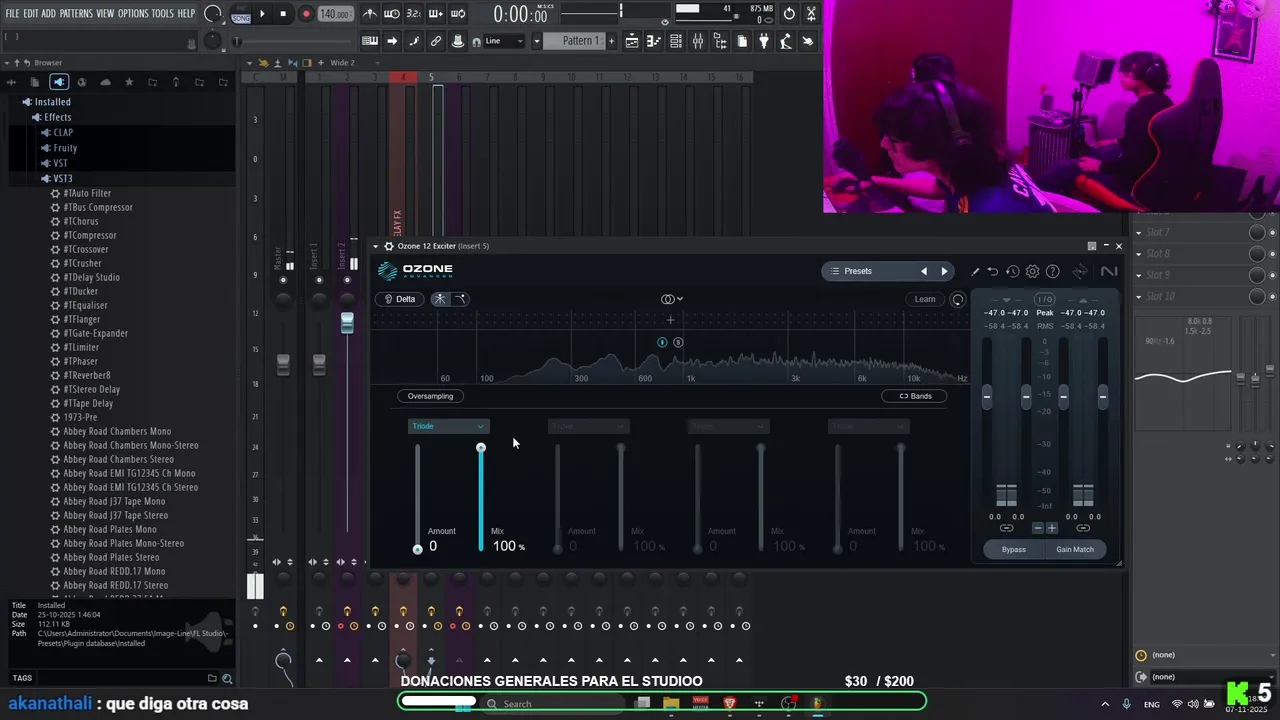Click Ozone undo arrow icon

pyautogui.click(x=992, y=271)
